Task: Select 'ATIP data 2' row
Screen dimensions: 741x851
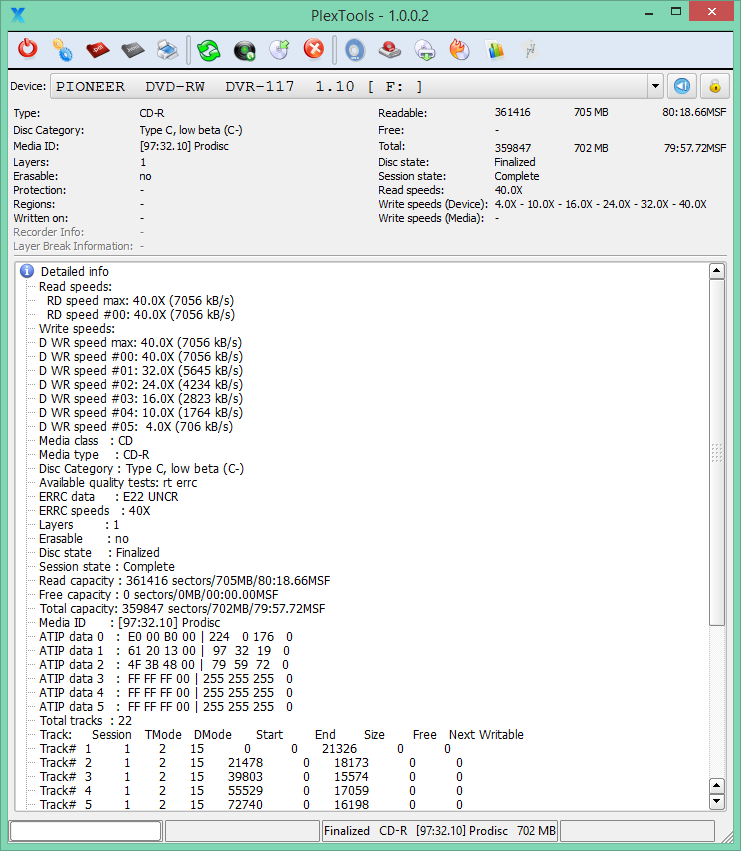Action: [164, 665]
